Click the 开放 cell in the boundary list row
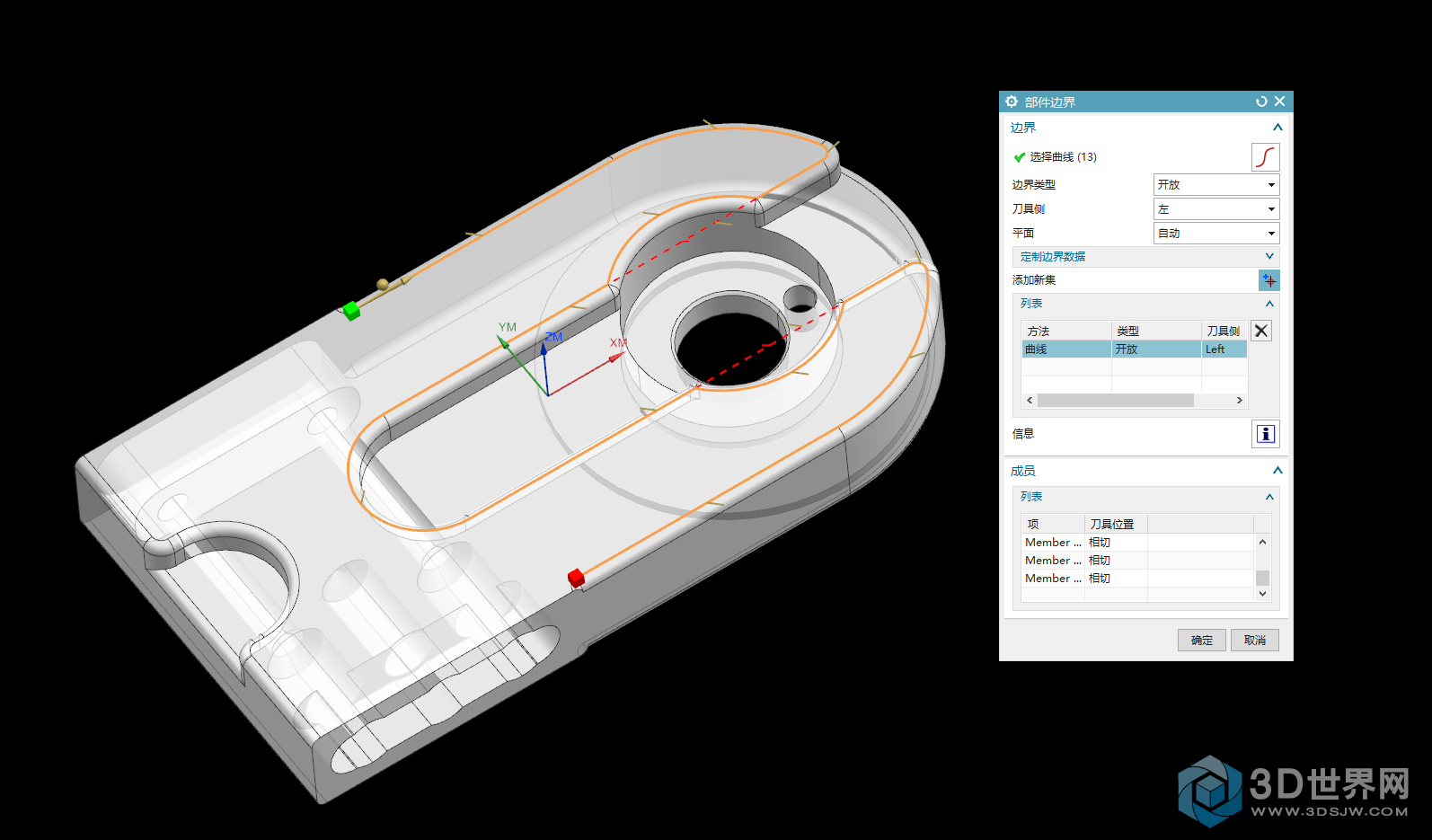 tap(1156, 349)
